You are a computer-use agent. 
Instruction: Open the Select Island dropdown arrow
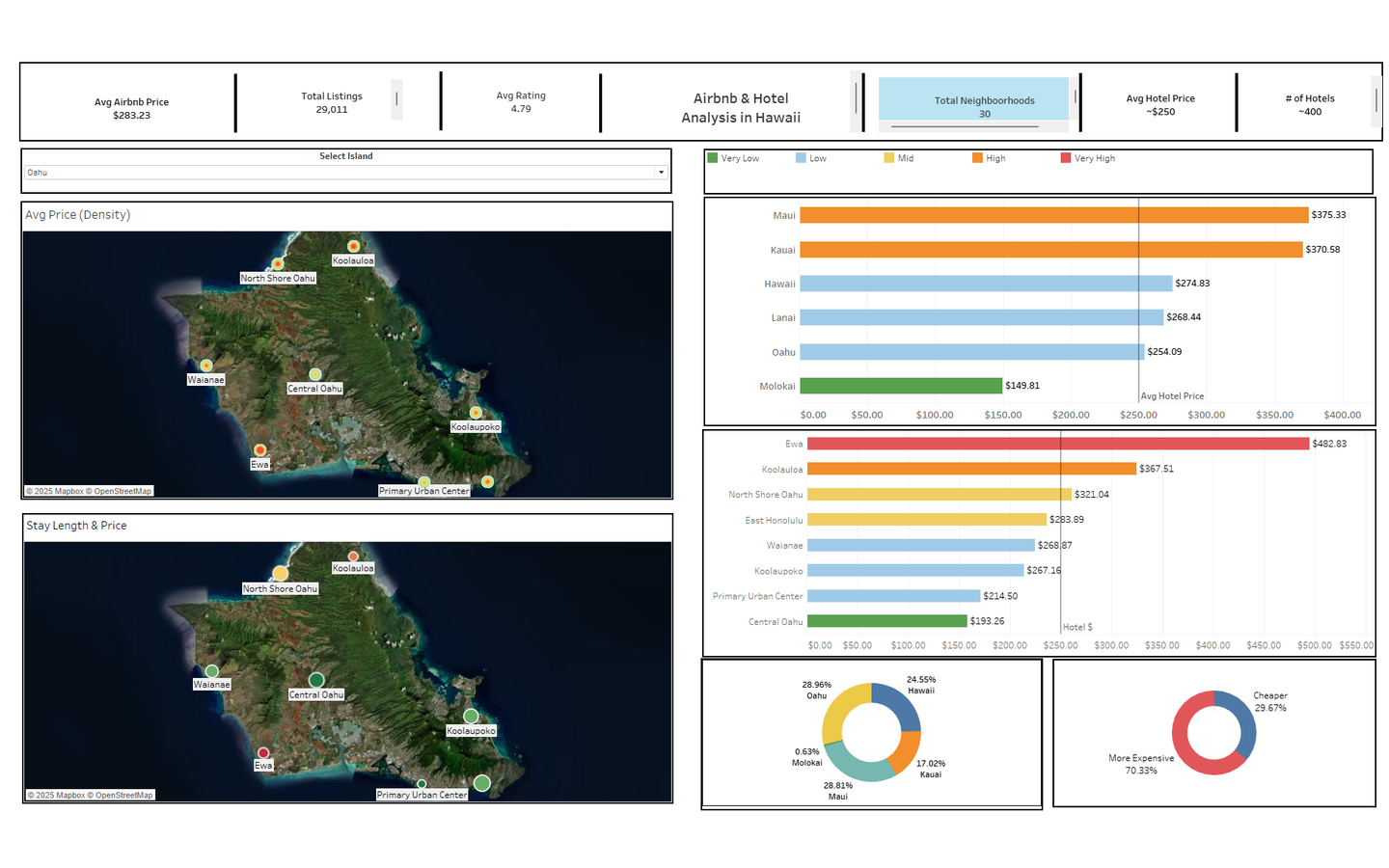pyautogui.click(x=661, y=173)
